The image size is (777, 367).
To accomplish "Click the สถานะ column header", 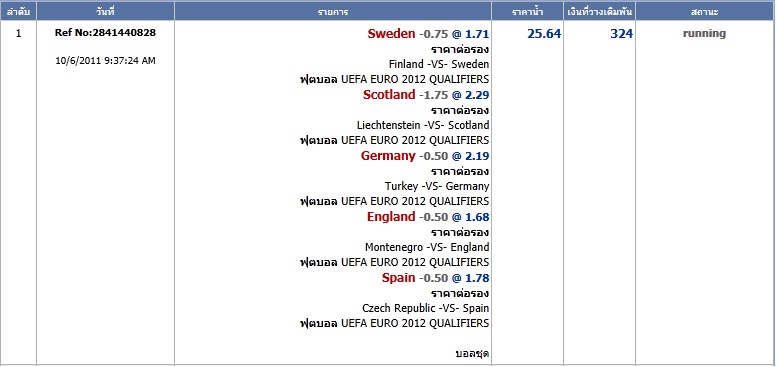I will (x=705, y=11).
